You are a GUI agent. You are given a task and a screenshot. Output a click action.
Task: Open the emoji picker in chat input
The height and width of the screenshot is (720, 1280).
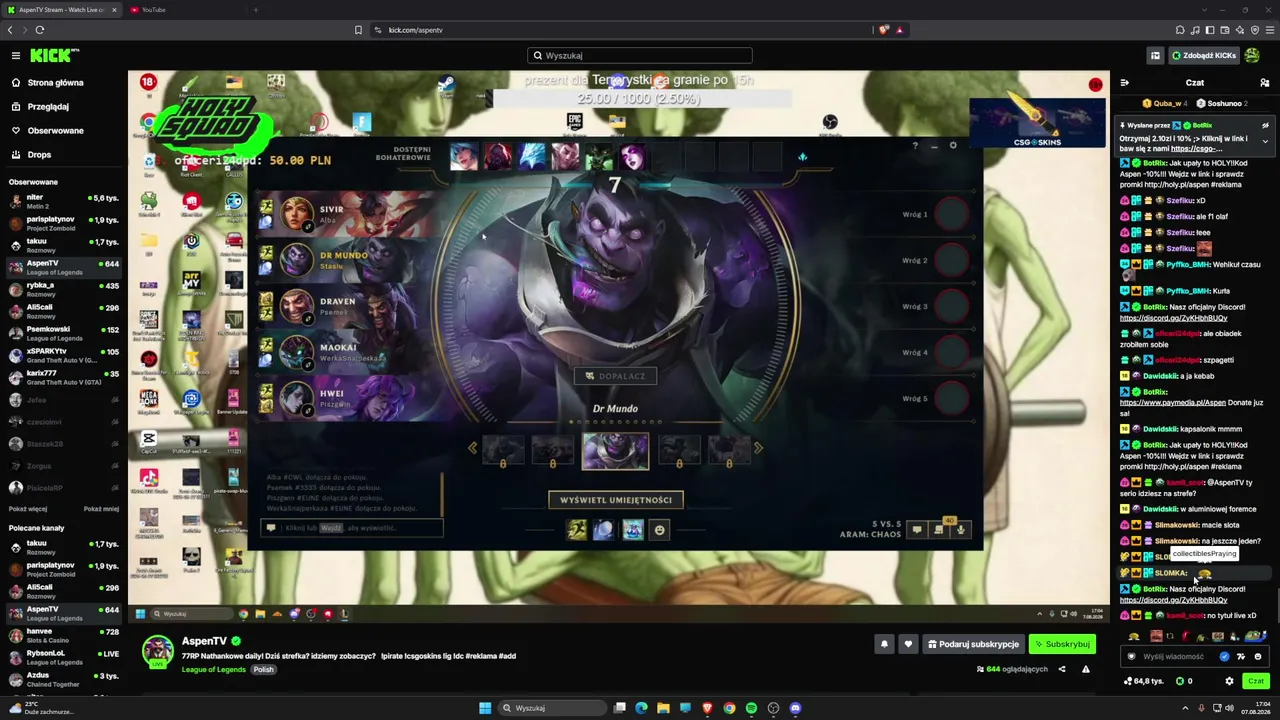1258,657
